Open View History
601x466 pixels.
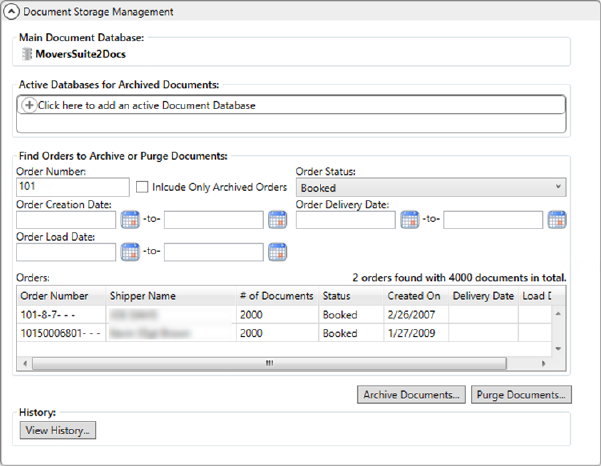point(58,430)
